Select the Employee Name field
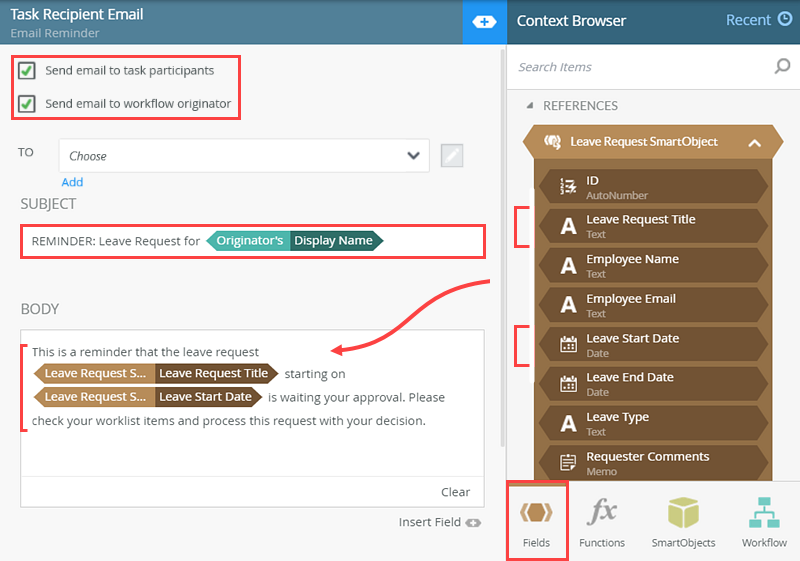Viewport: 800px width, 561px height. click(654, 266)
